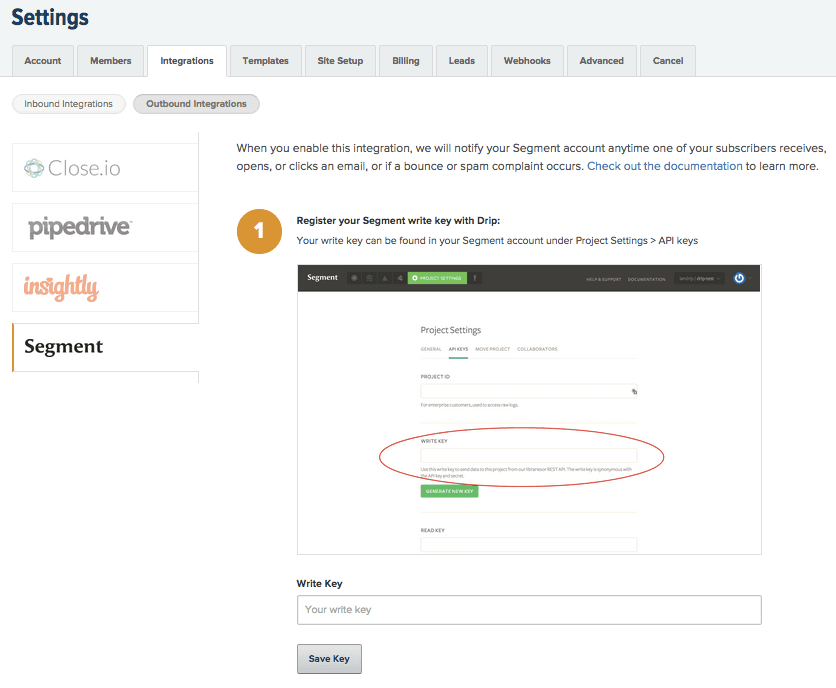
Task: Select Segment in the integrations sidebar
Action: coord(64,346)
